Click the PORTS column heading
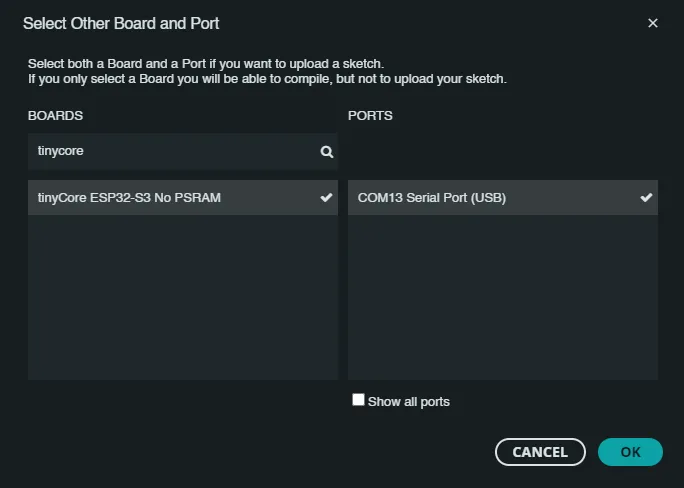The width and height of the screenshot is (684, 488). 370,116
